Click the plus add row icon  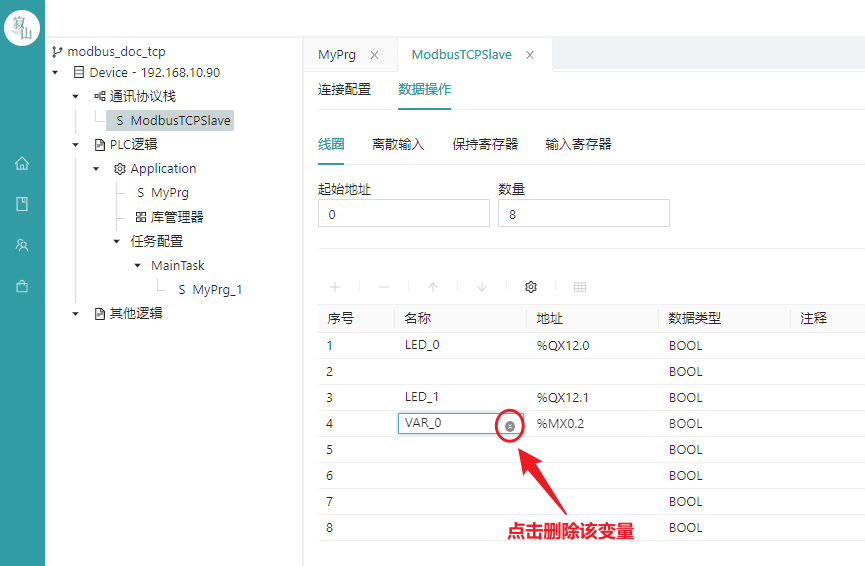click(335, 287)
